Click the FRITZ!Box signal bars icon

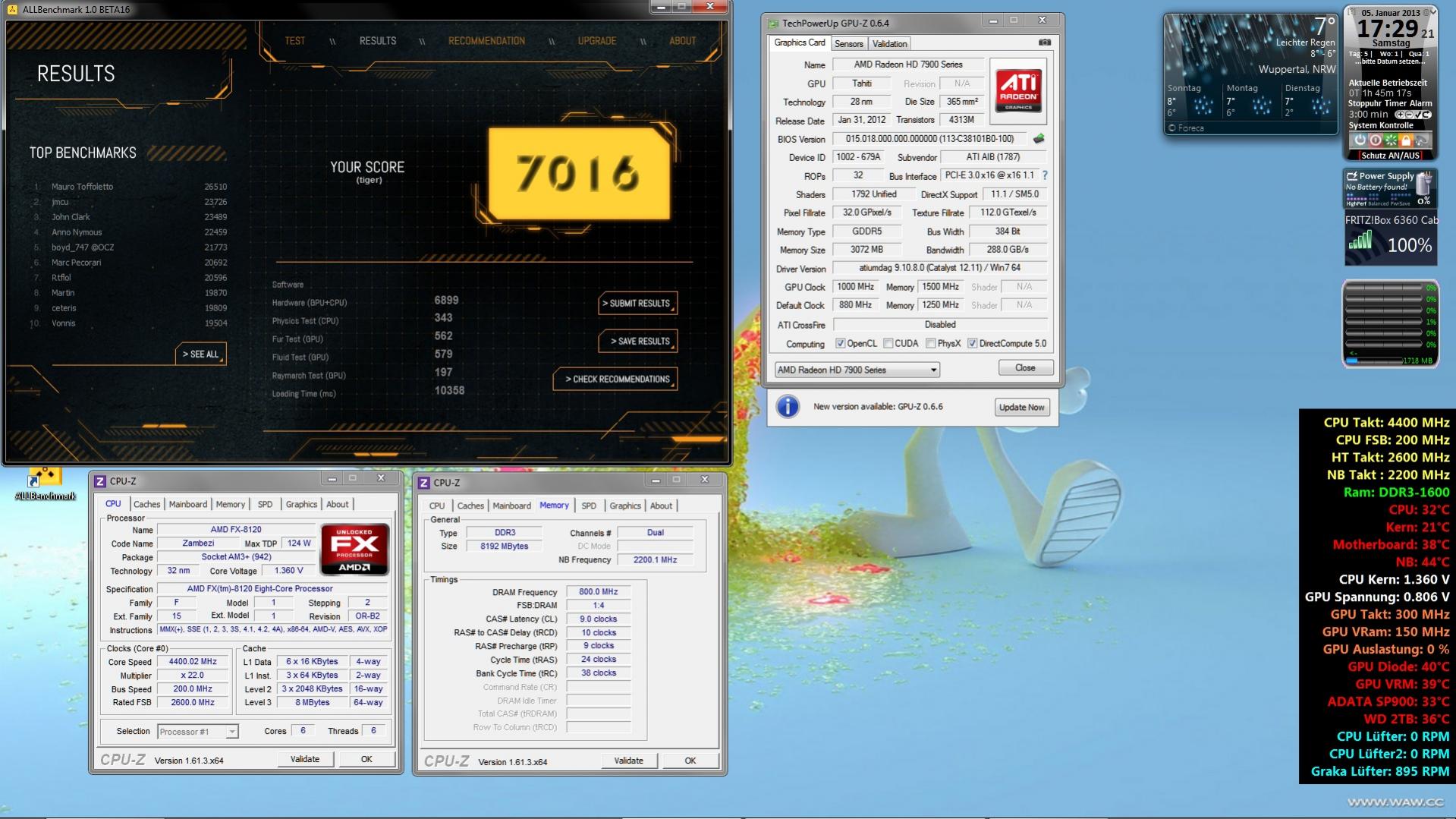pyautogui.click(x=1360, y=241)
